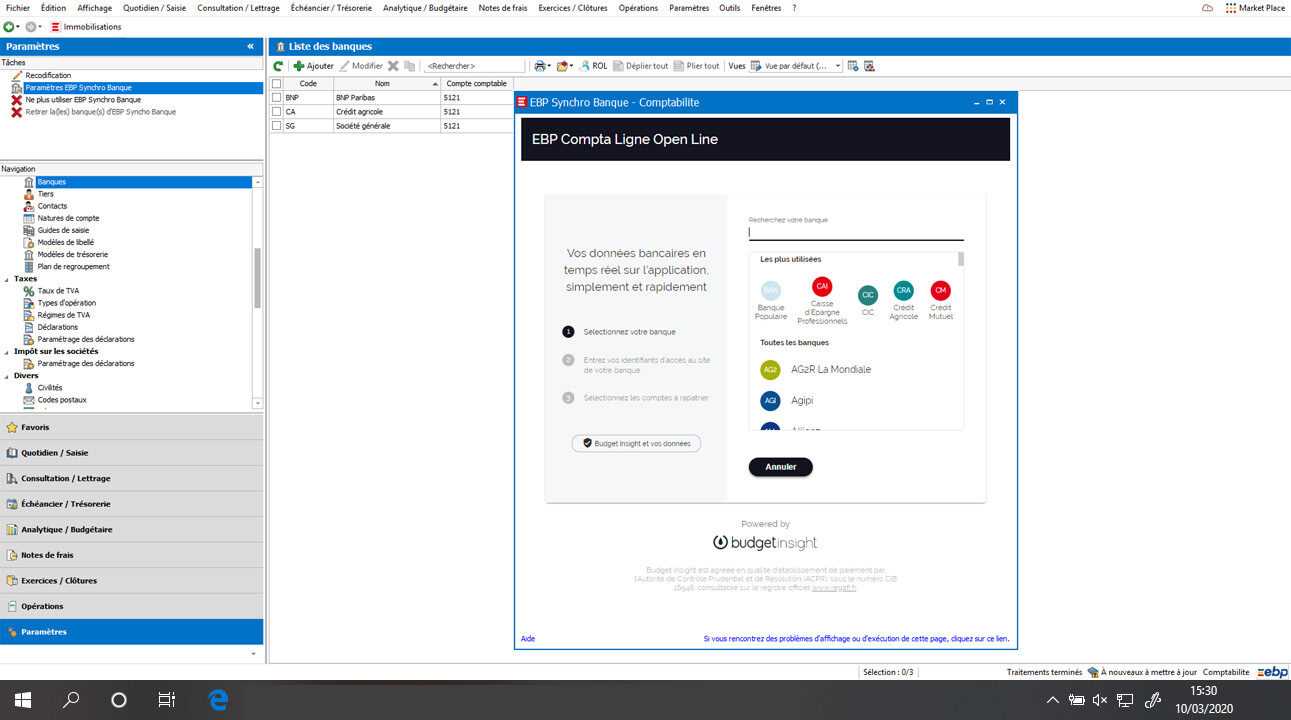The height and width of the screenshot is (720, 1291).
Task: Click Déplier tout to expand all
Action: coord(640,66)
